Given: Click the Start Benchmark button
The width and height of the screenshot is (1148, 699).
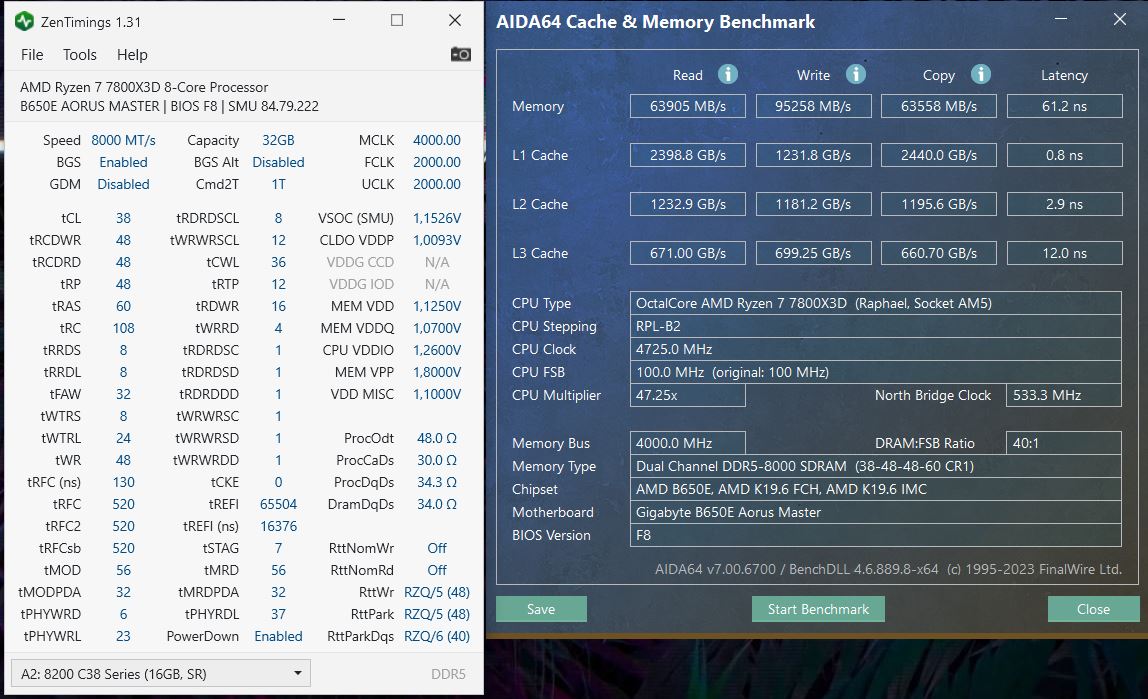Looking at the screenshot, I should [818, 609].
